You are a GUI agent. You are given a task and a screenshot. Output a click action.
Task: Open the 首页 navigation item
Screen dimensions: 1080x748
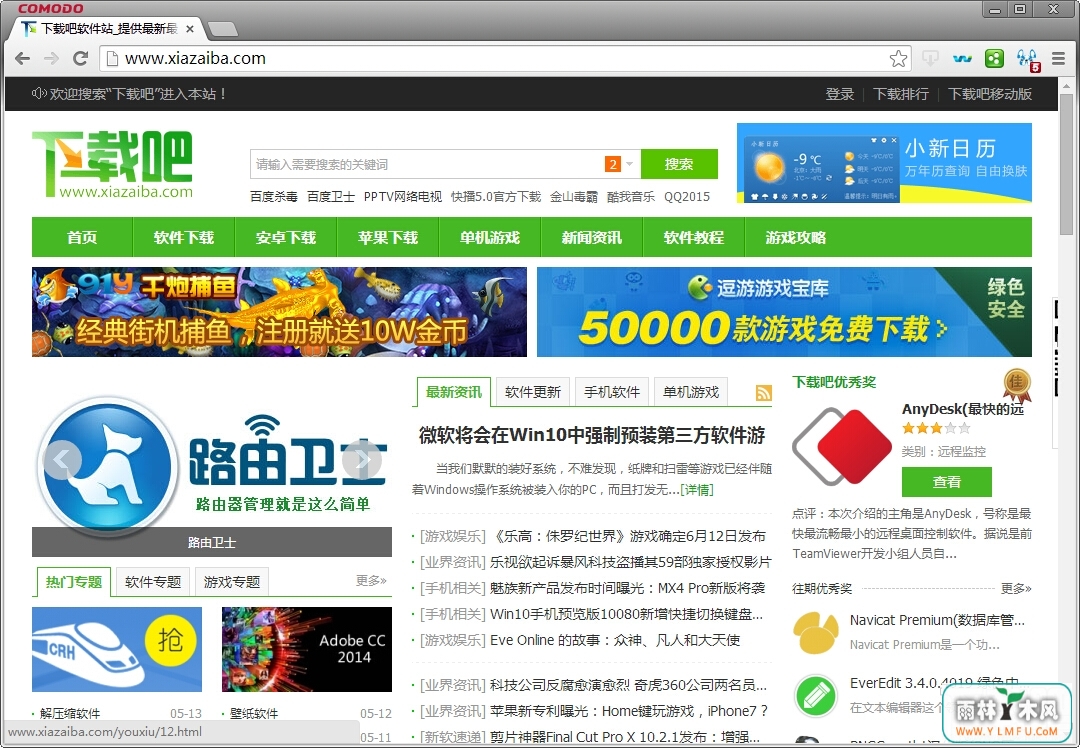[82, 238]
